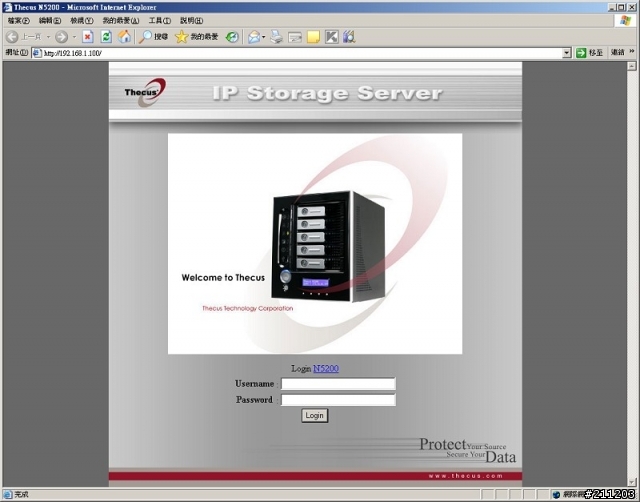The width and height of the screenshot is (640, 502).
Task: Expand the address bar history dropdown
Action: coord(567,53)
